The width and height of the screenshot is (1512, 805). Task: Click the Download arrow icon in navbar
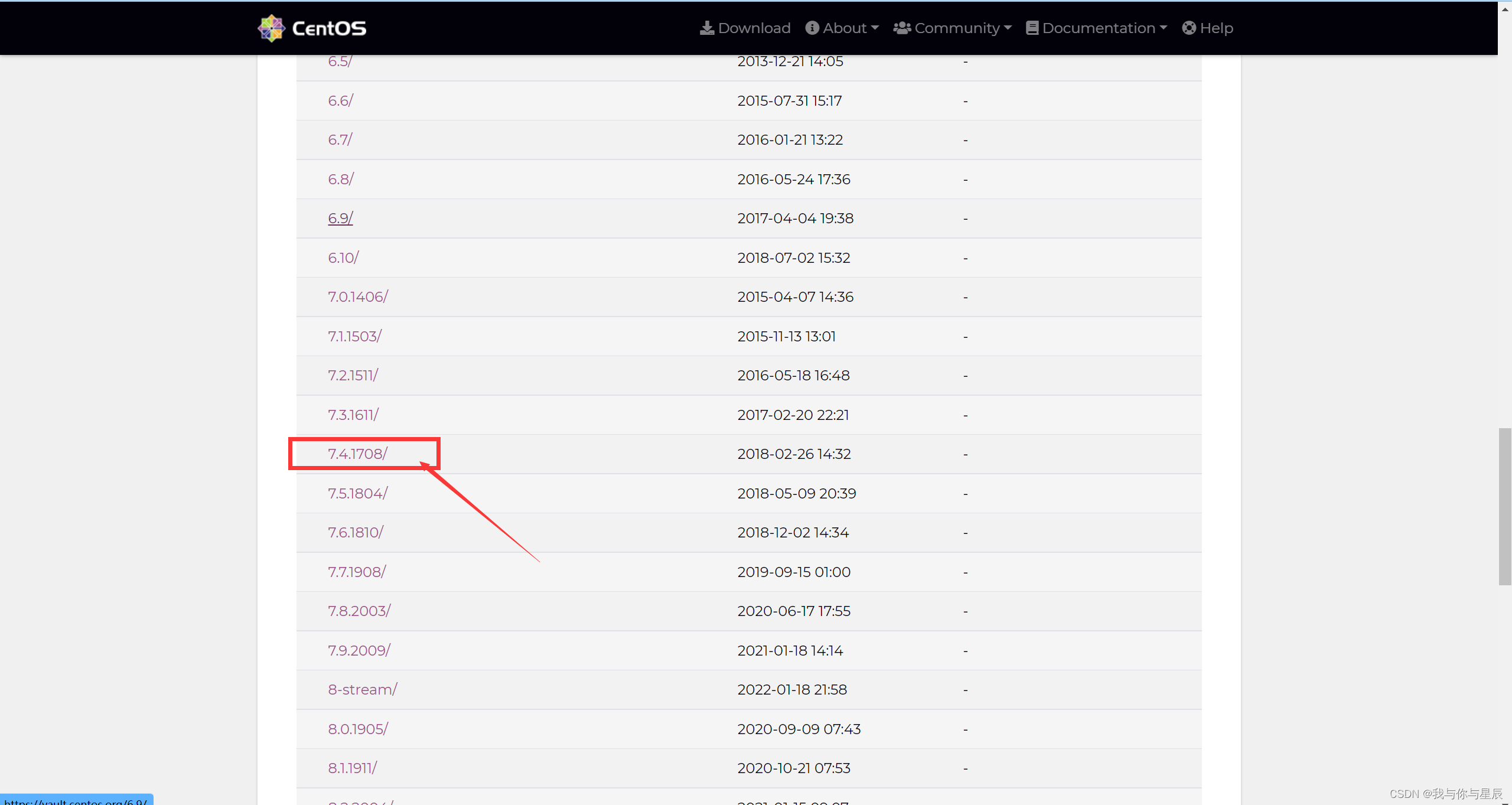(707, 28)
